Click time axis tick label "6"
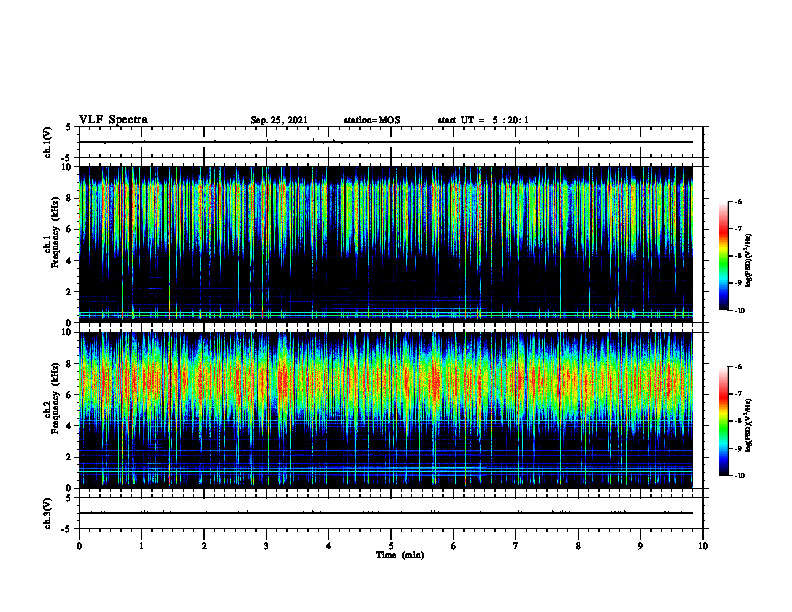792x612 pixels. pyautogui.click(x=454, y=546)
